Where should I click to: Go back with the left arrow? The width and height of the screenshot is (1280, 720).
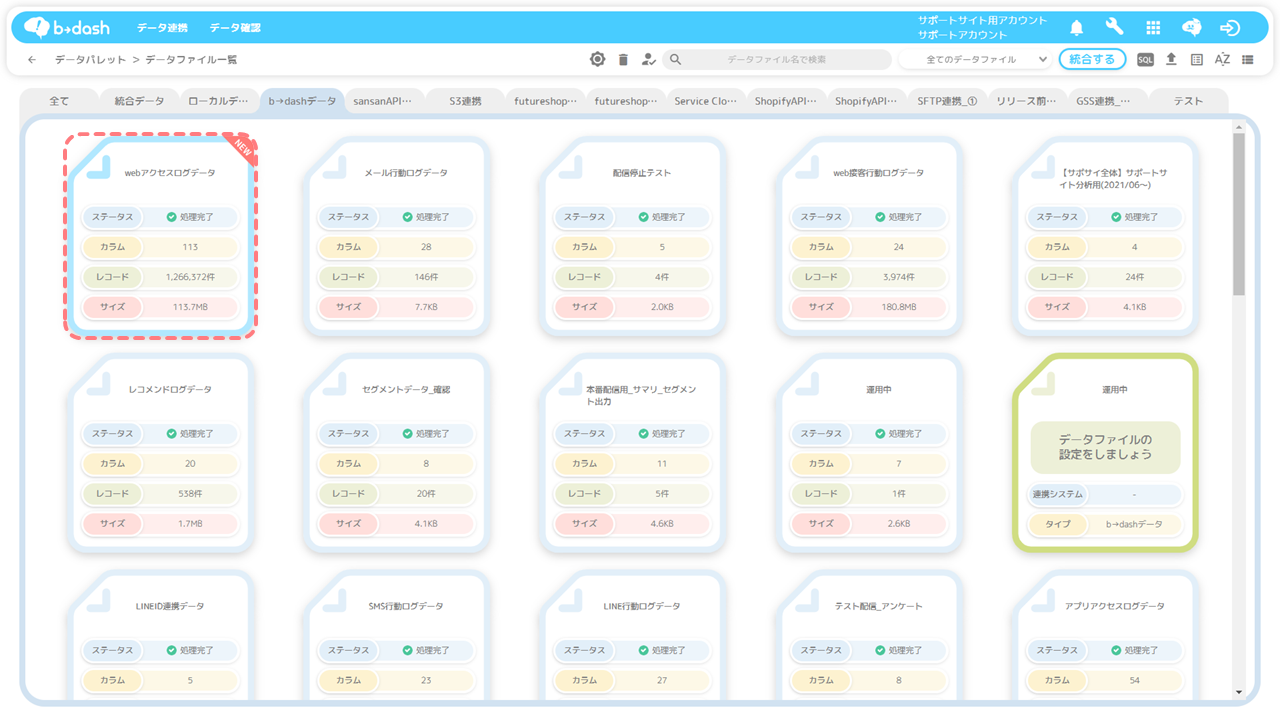(x=32, y=60)
